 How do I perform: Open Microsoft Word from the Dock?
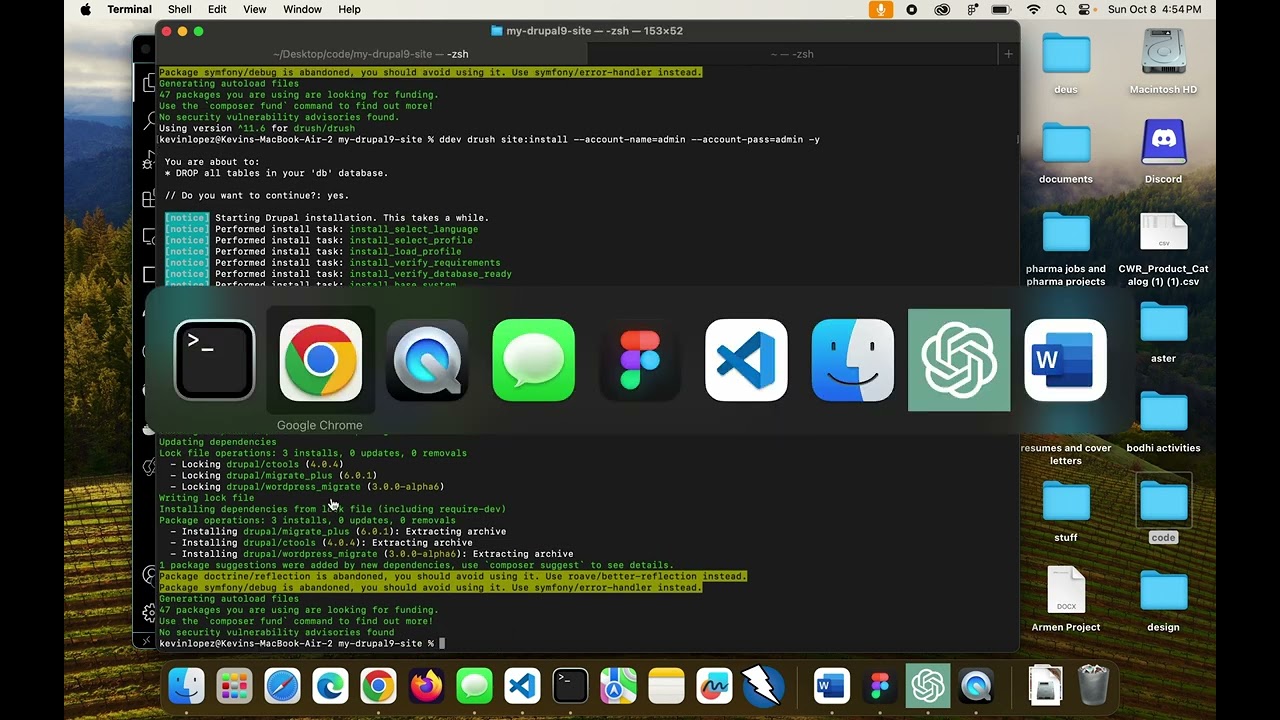[831, 686]
